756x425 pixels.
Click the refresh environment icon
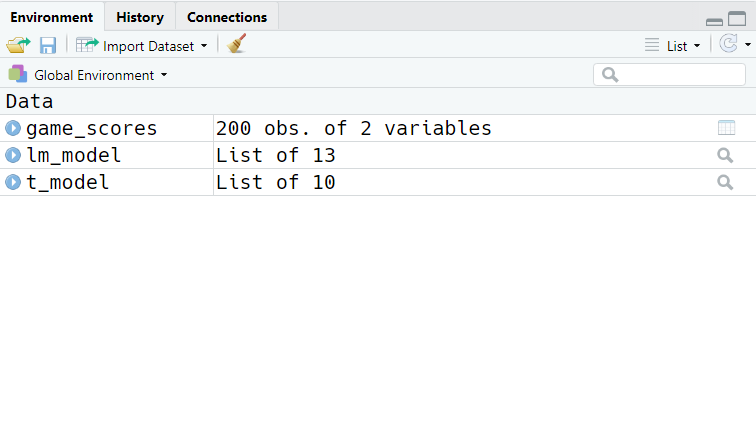tap(729, 44)
